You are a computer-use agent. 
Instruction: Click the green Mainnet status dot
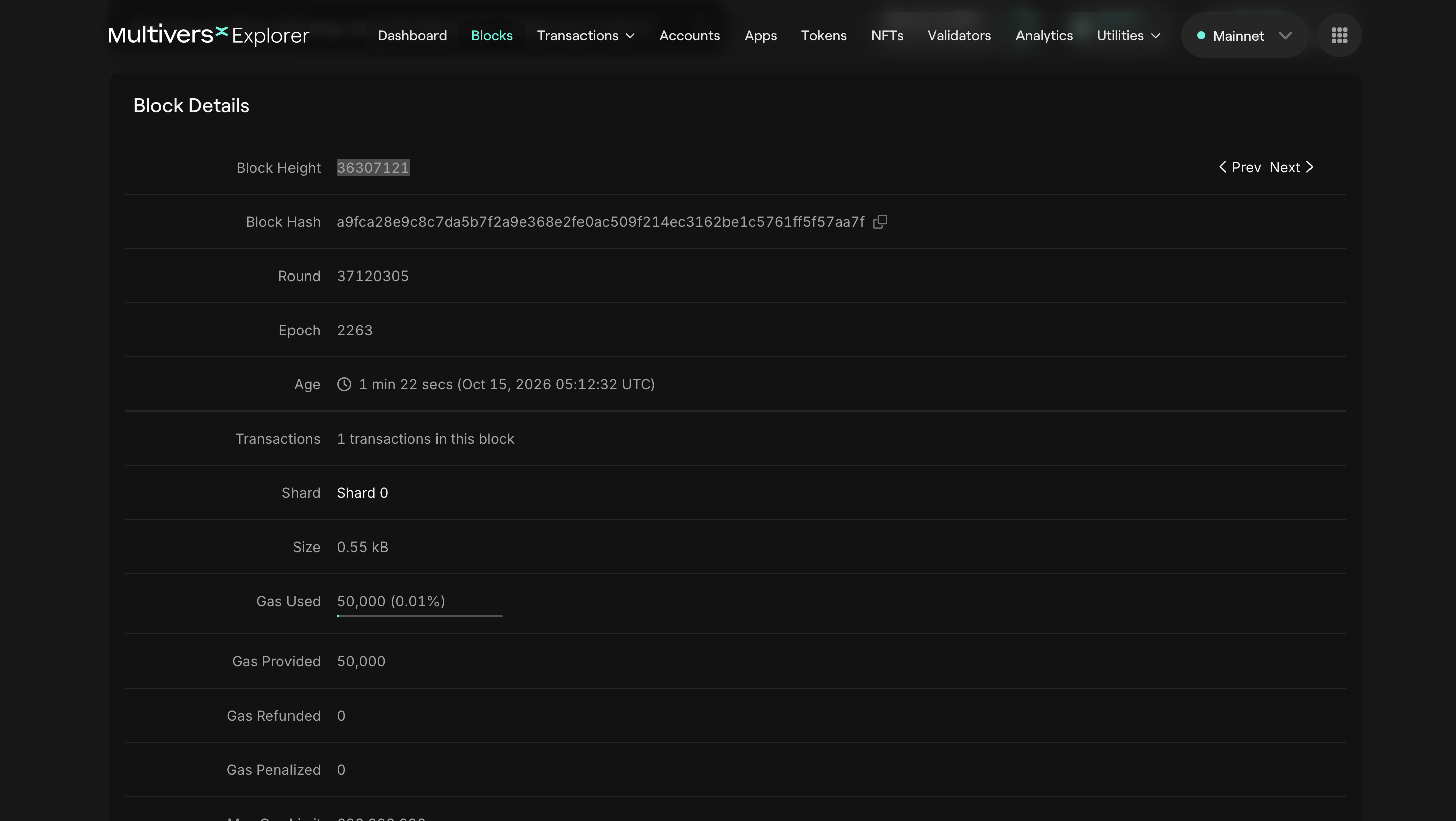click(x=1201, y=35)
